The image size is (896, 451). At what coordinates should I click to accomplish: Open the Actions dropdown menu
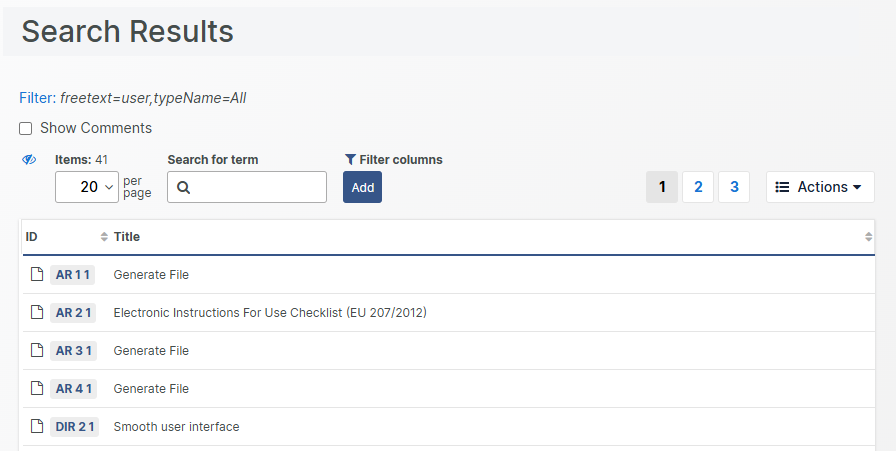820,187
